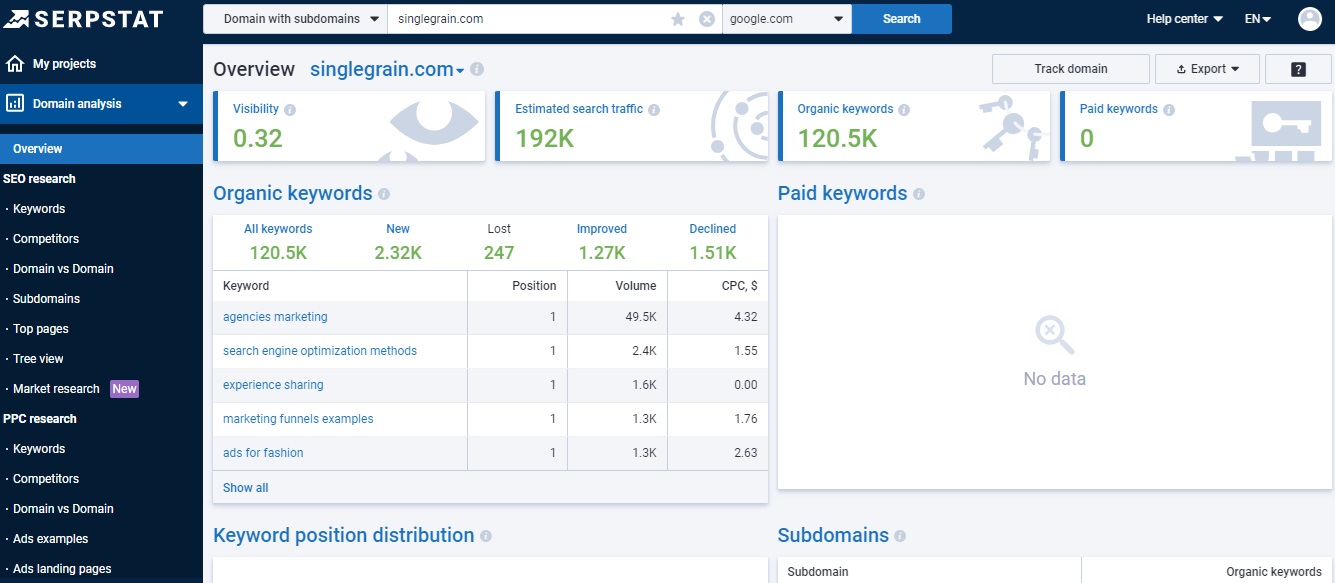
Task: Select Overview in the sidebar
Action: click(x=101, y=149)
